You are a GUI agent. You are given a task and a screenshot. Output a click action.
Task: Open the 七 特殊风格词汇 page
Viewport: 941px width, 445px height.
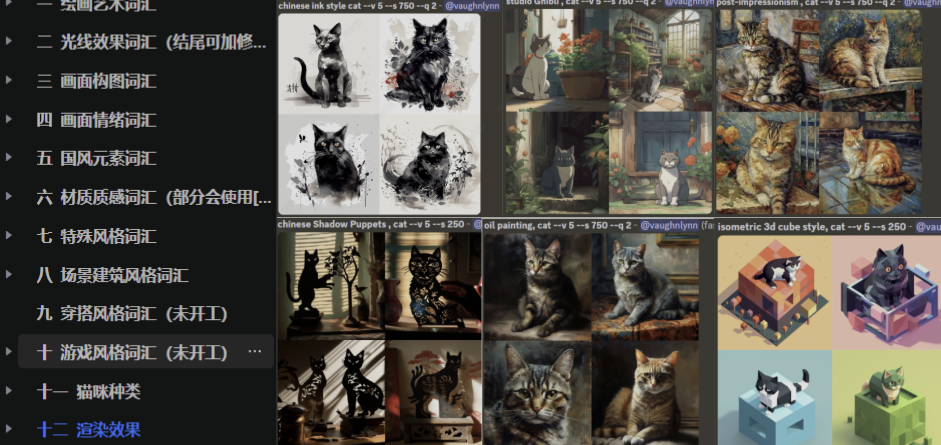97,236
